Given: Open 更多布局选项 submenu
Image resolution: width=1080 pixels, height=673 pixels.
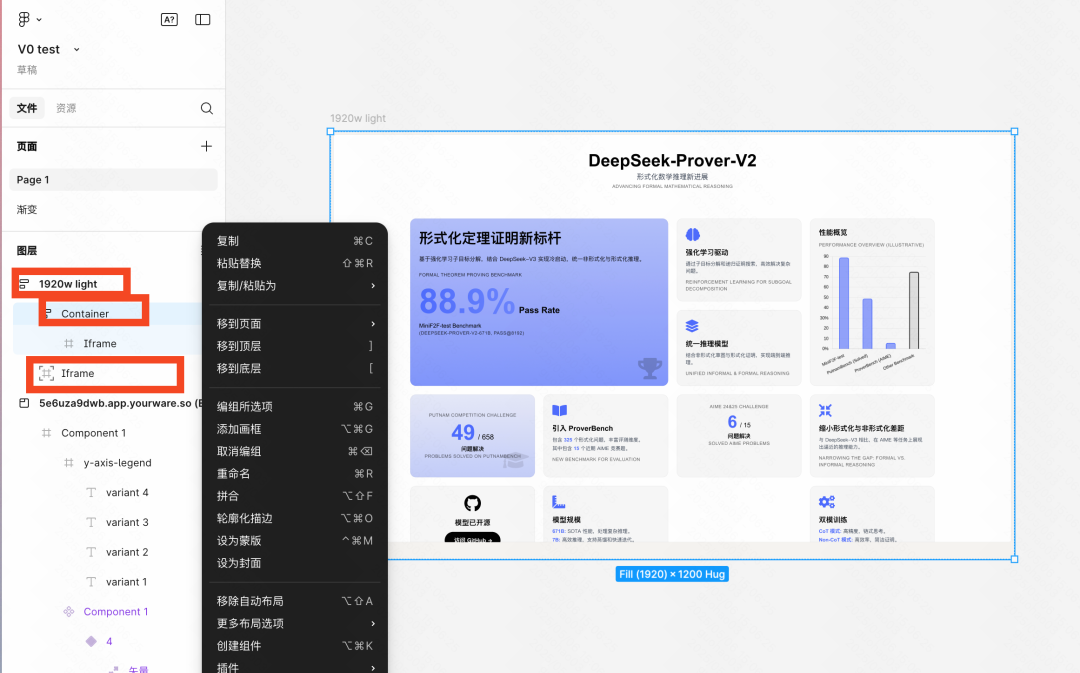Looking at the screenshot, I should (295, 623).
